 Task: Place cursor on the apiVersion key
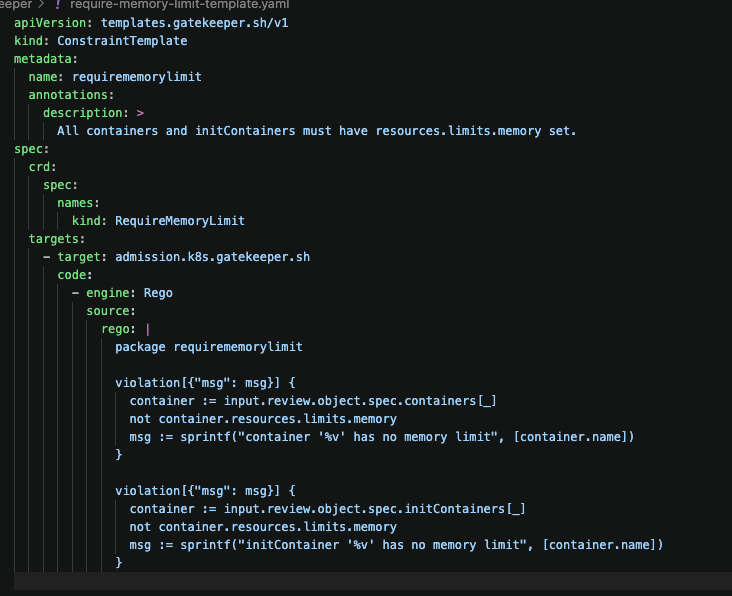50,23
